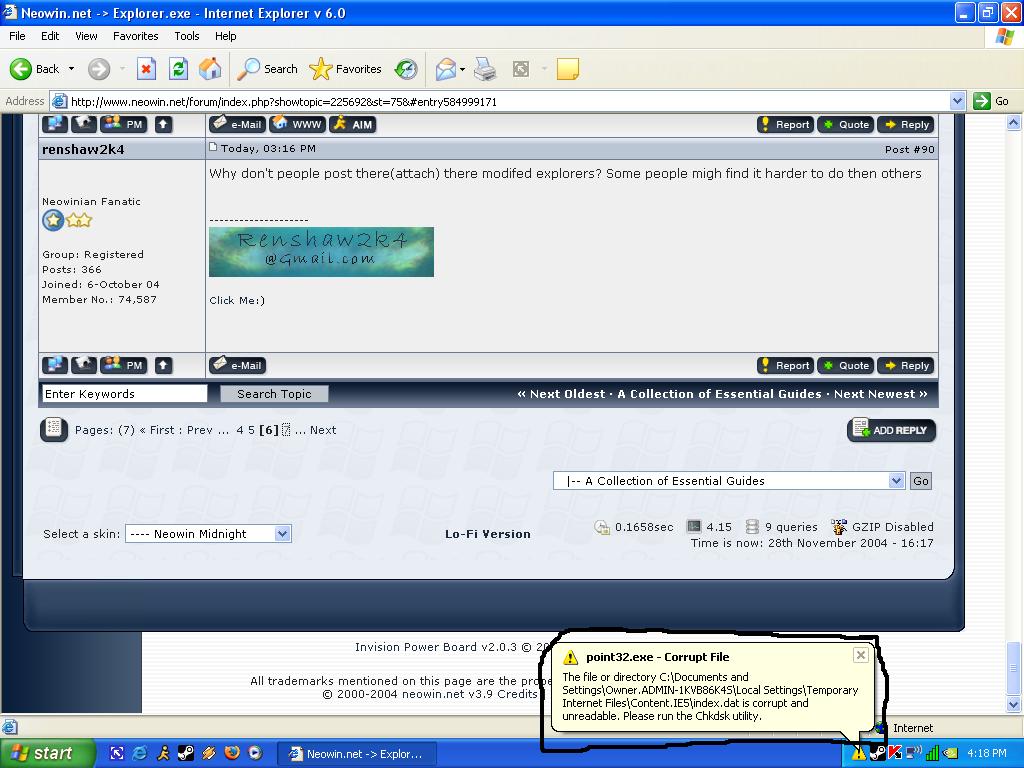Image resolution: width=1024 pixels, height=768 pixels.
Task: Open the skin selection dropdown arrow
Action: [281, 533]
